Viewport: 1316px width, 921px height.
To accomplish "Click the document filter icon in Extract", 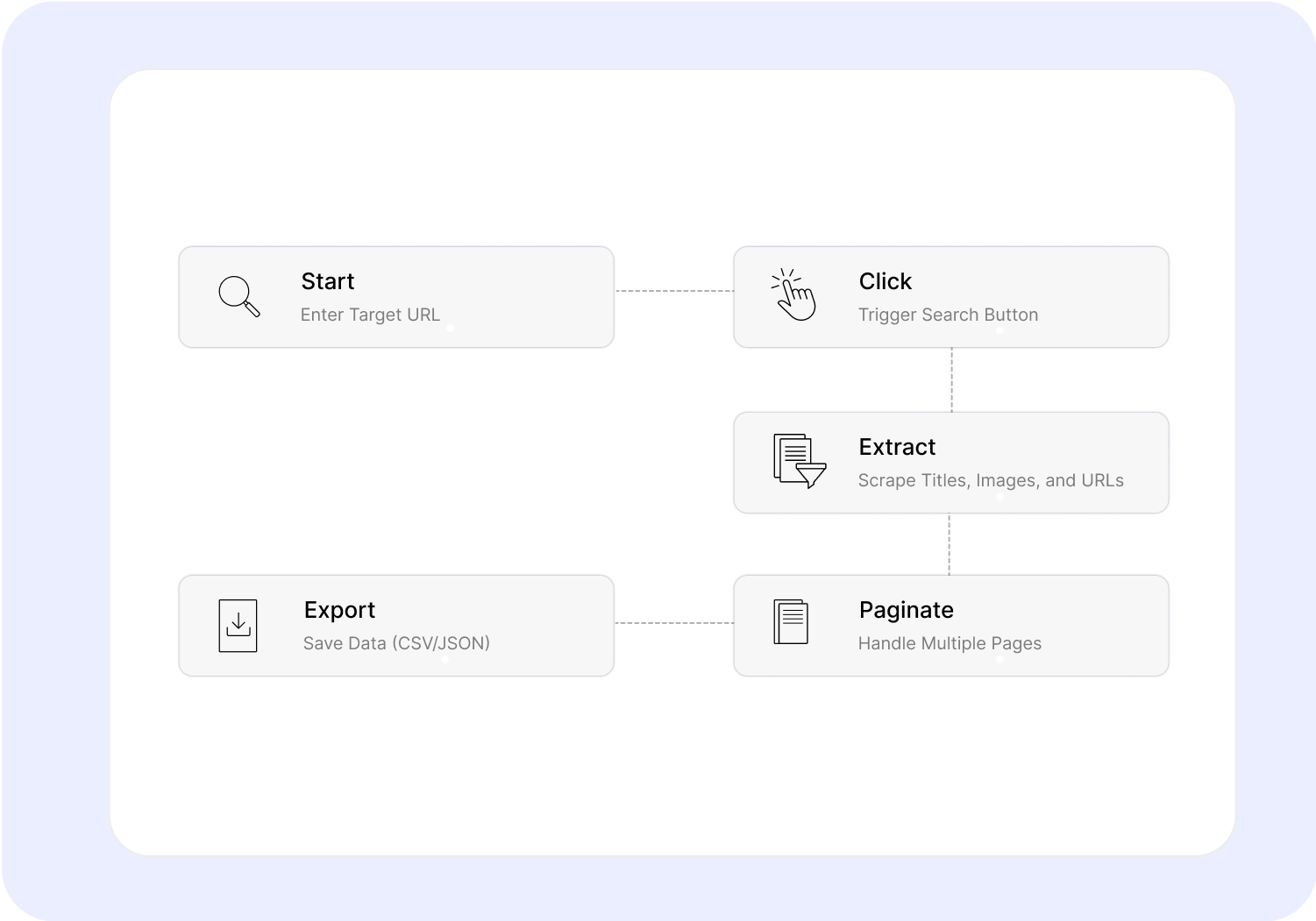I will [x=800, y=460].
